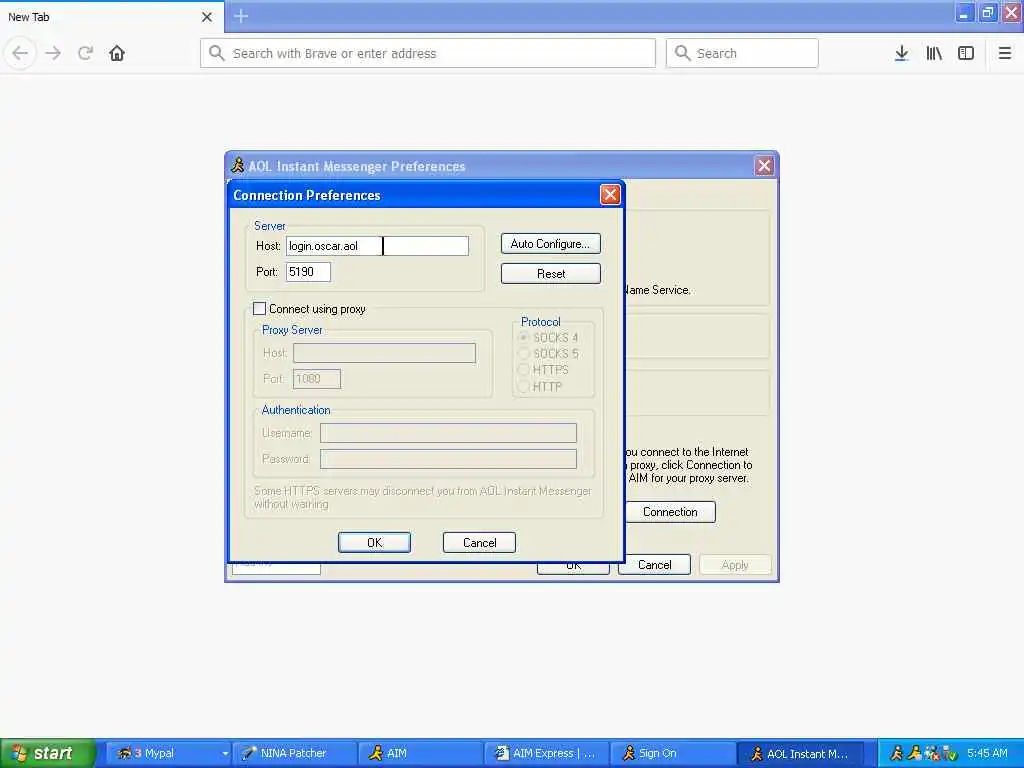1024x768 pixels.
Task: Switch to AOL Instant M... taskbar button
Action: point(801,753)
